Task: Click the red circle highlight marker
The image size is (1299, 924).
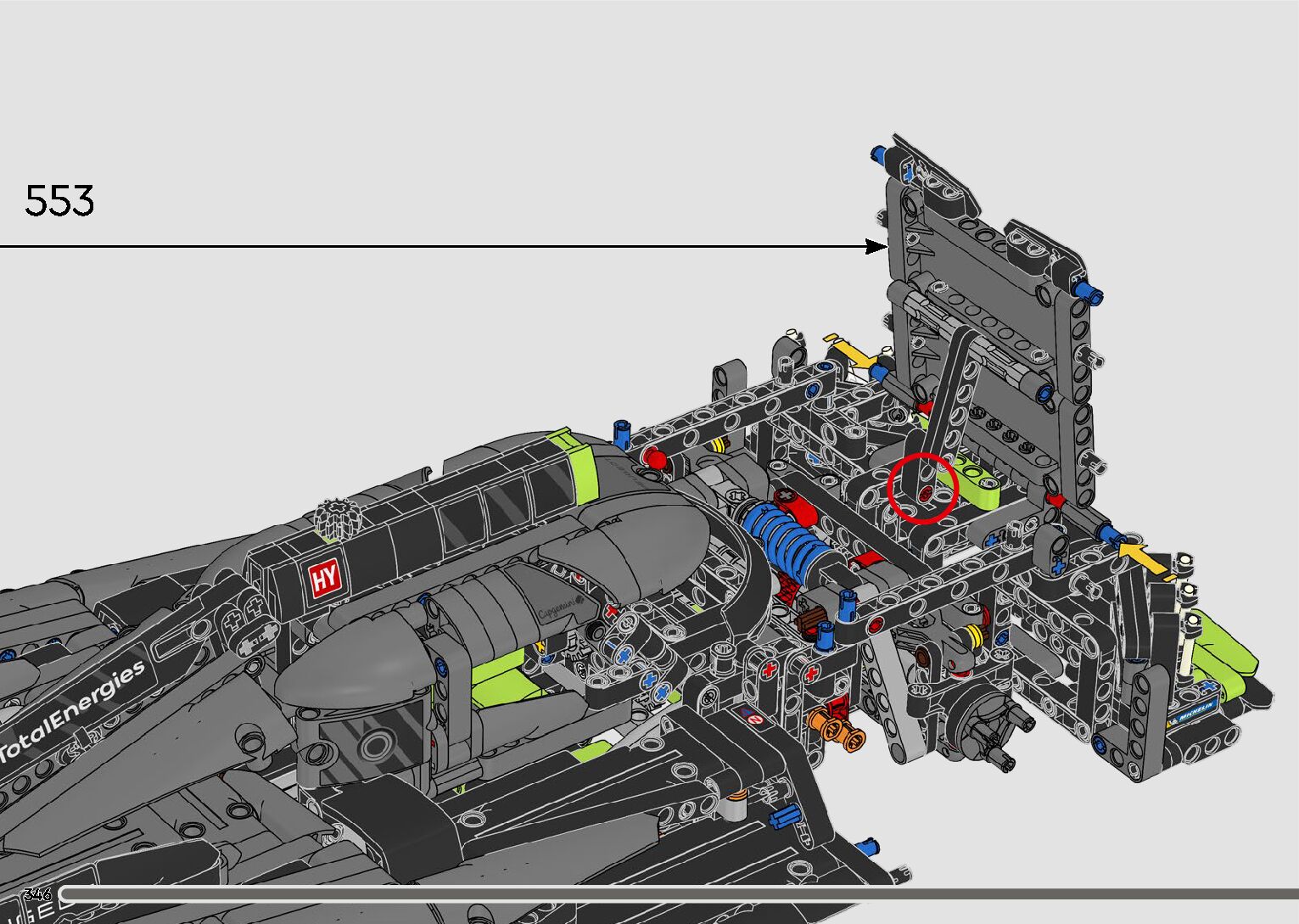Action: click(x=922, y=488)
